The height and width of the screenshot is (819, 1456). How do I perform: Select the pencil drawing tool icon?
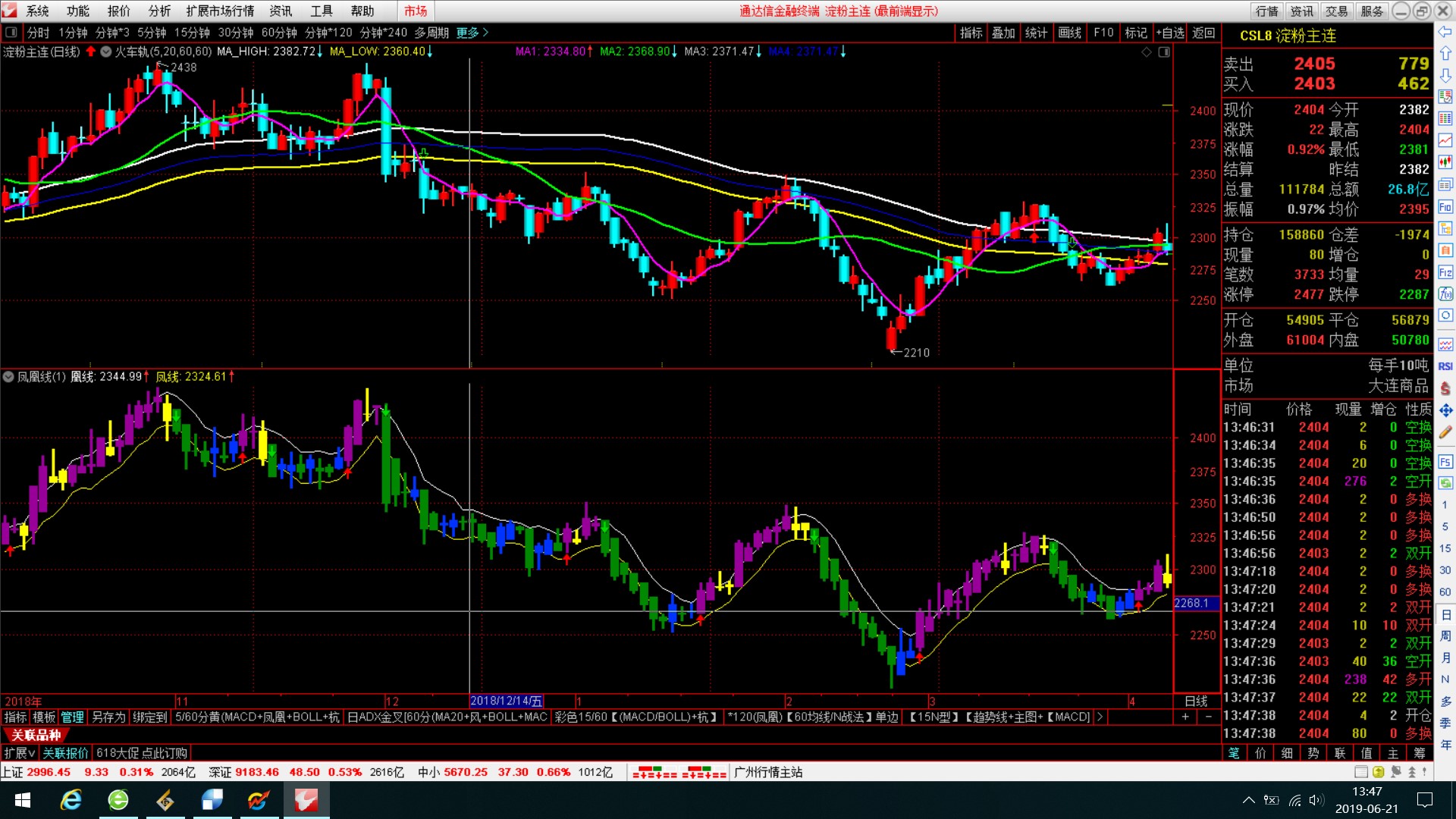[1445, 432]
